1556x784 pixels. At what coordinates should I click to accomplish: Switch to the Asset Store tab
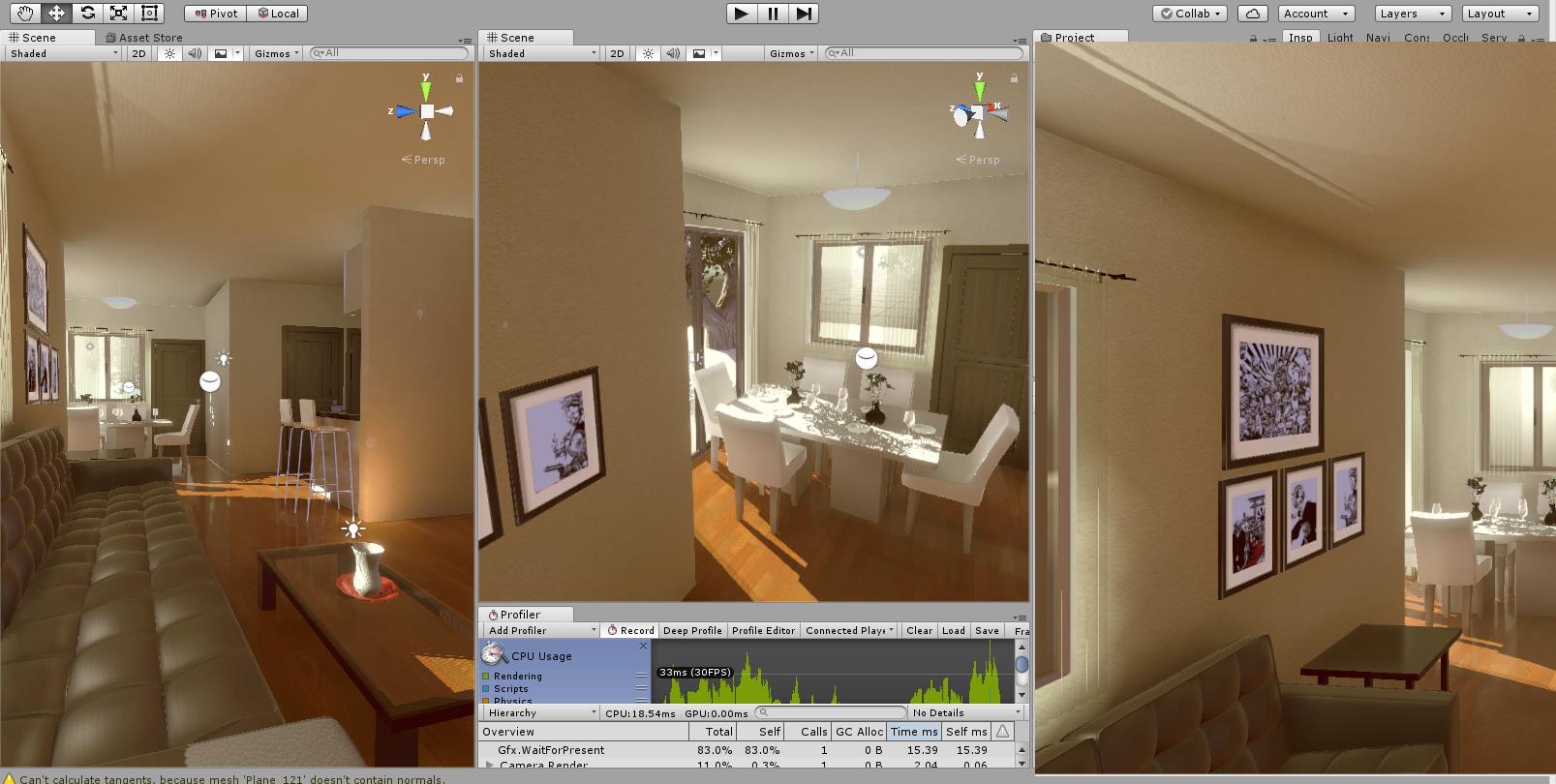[144, 38]
